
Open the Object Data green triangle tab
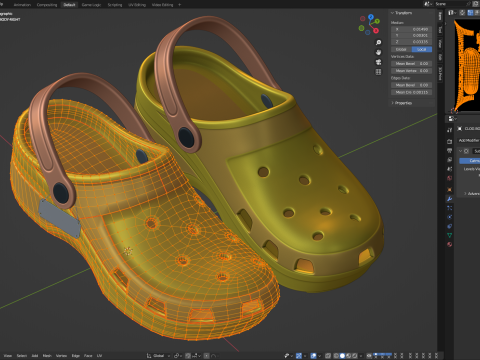[449, 235]
